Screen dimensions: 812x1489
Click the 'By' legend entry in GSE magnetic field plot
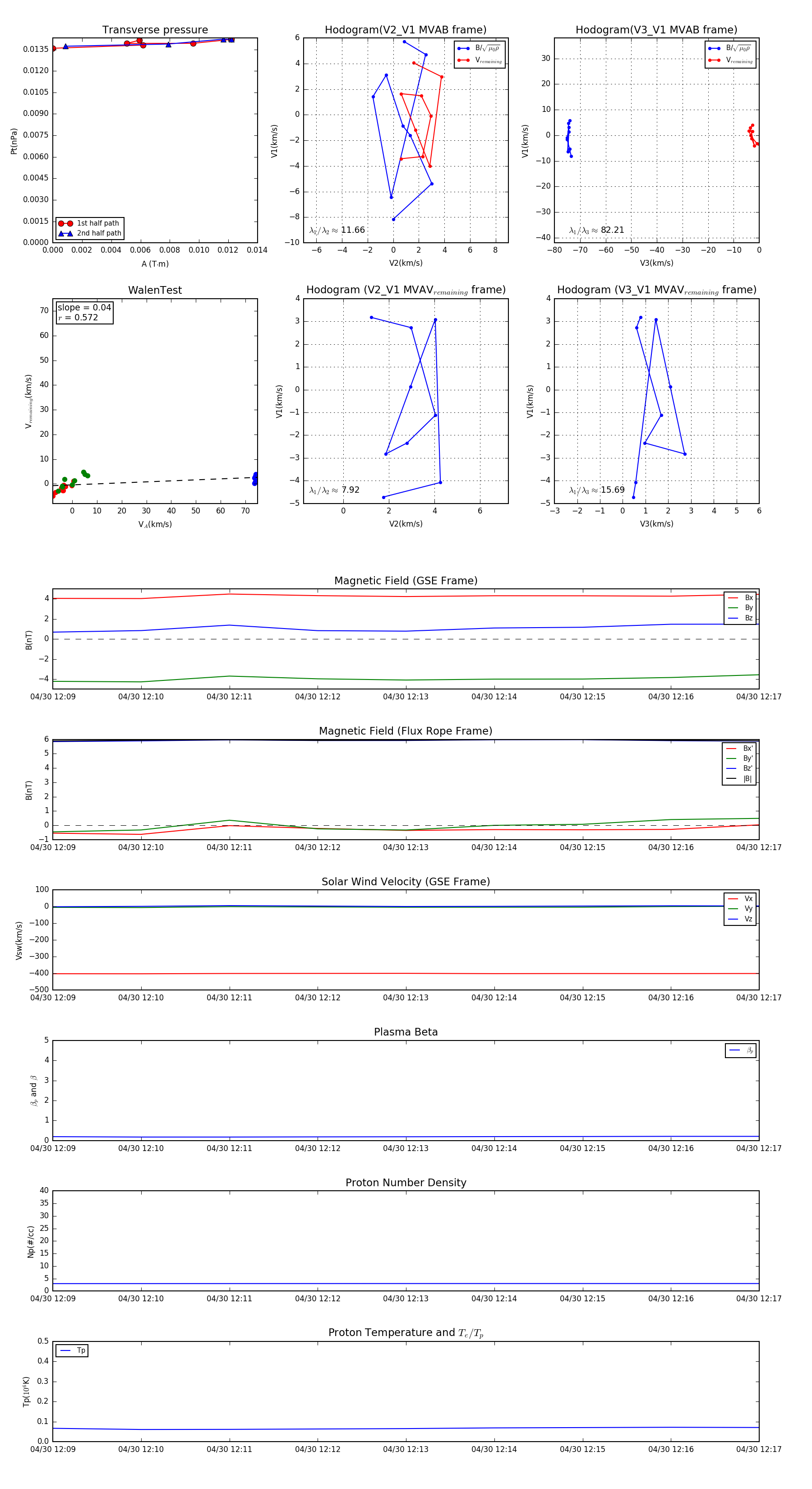(740, 607)
